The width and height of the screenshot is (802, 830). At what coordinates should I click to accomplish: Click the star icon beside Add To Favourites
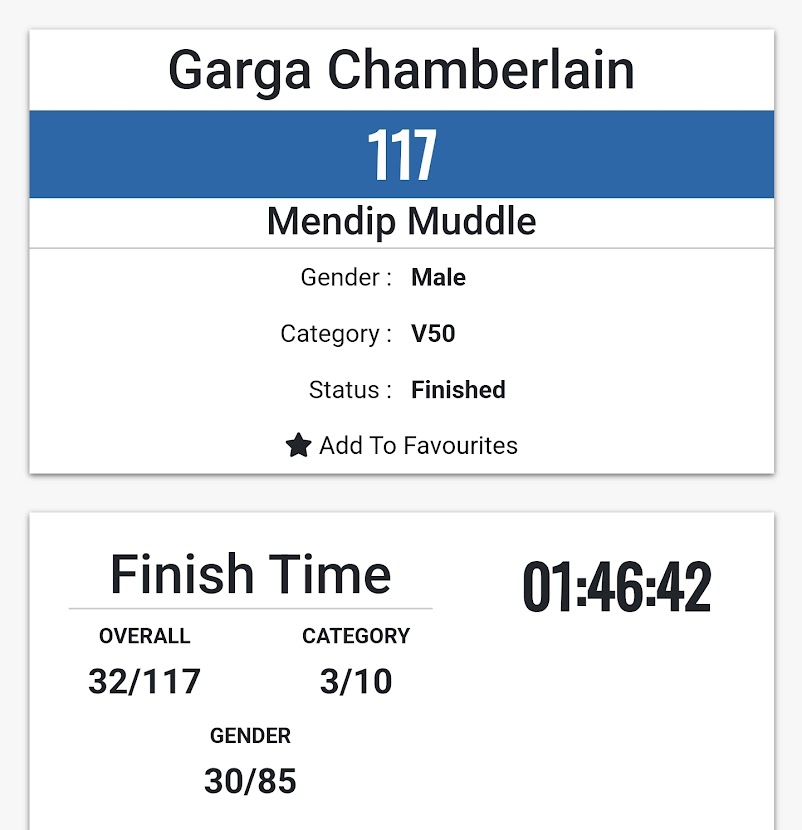tap(299, 445)
